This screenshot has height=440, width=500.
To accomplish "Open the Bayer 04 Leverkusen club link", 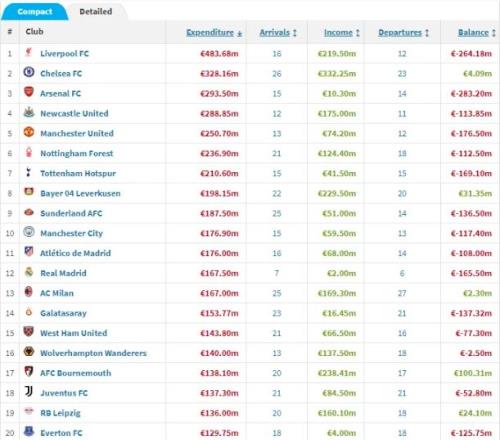I will coord(80,193).
